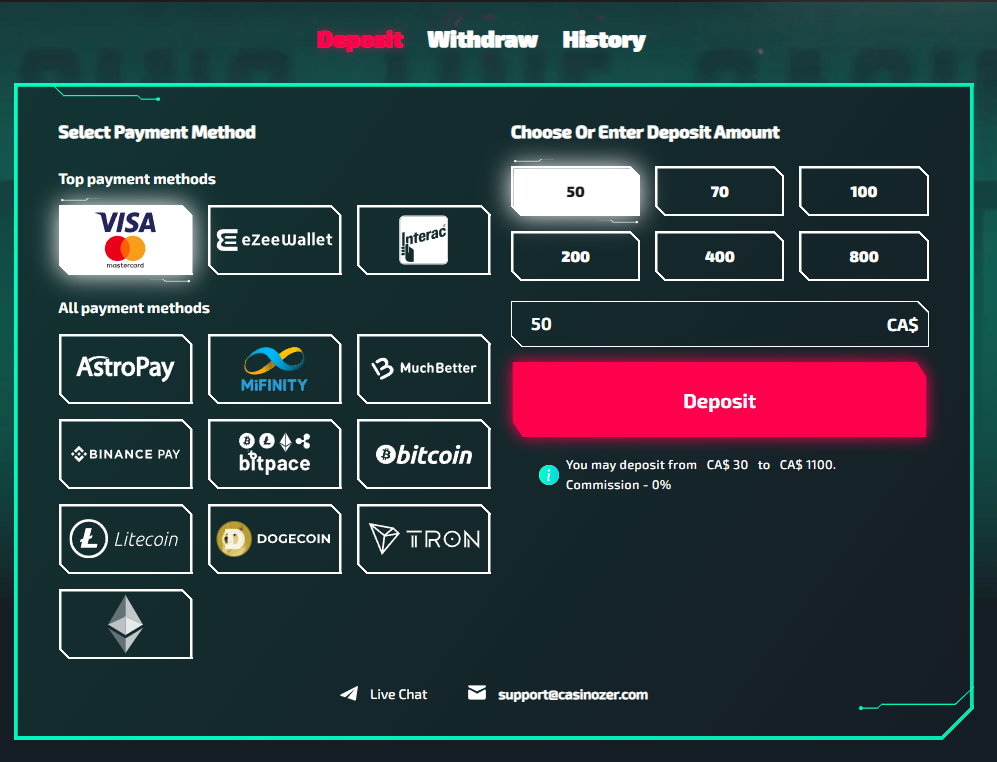Pick AstroPay as payment method

coord(125,368)
